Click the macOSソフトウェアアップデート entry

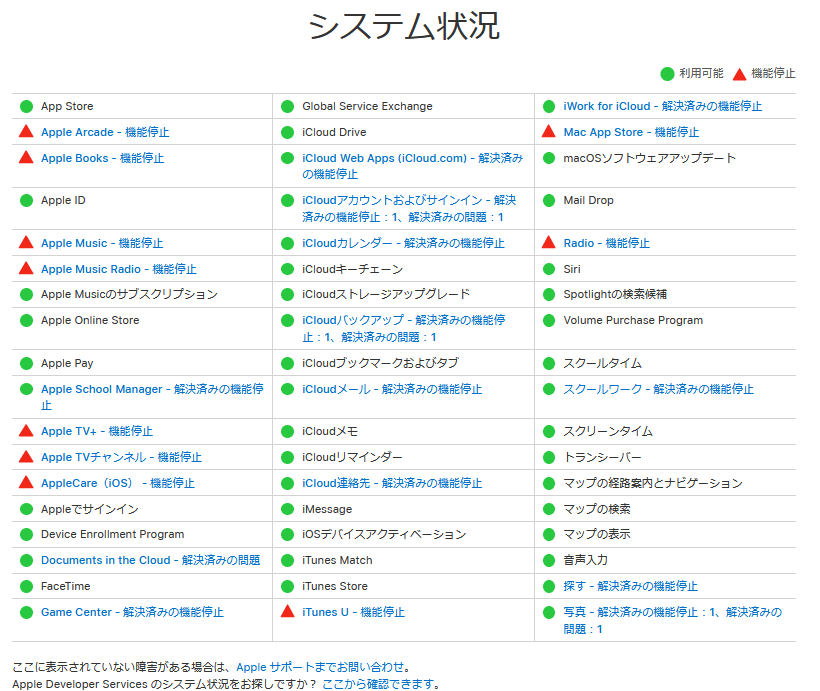point(650,158)
